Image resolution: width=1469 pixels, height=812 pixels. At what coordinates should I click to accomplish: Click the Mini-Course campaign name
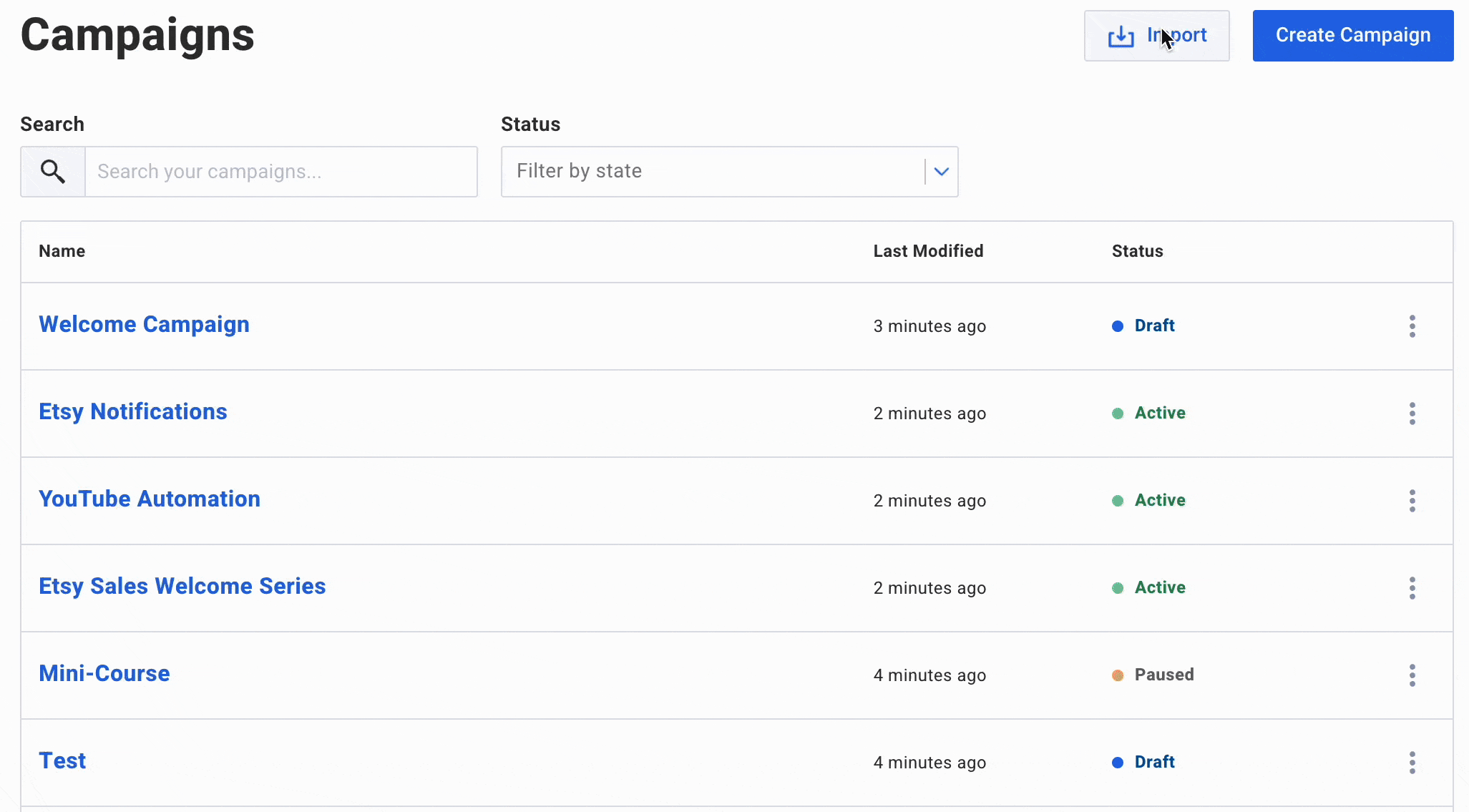(x=104, y=673)
